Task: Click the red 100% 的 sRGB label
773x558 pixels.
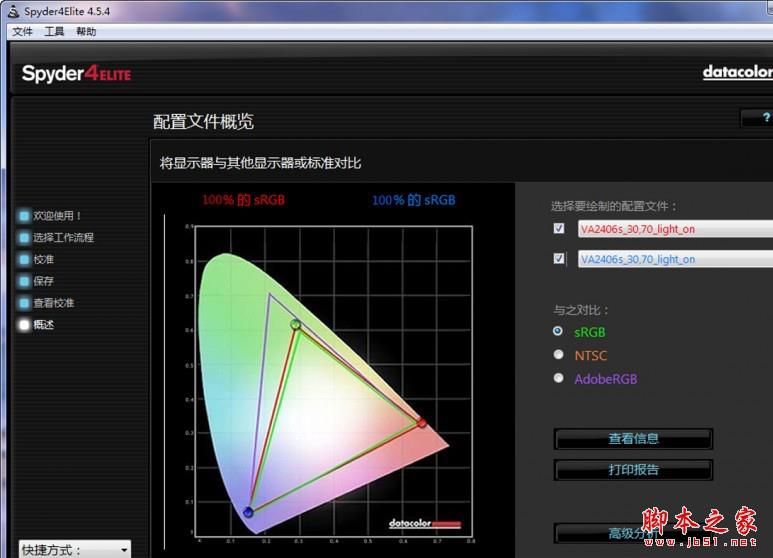Action: [244, 200]
